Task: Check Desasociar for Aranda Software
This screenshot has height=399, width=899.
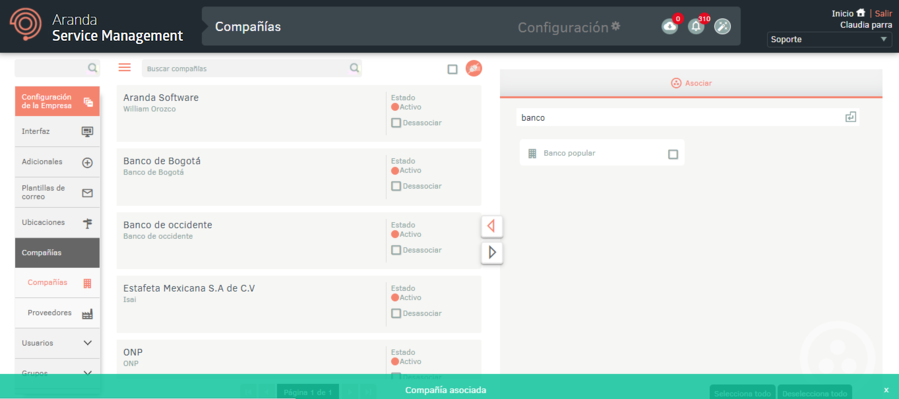Action: point(396,123)
